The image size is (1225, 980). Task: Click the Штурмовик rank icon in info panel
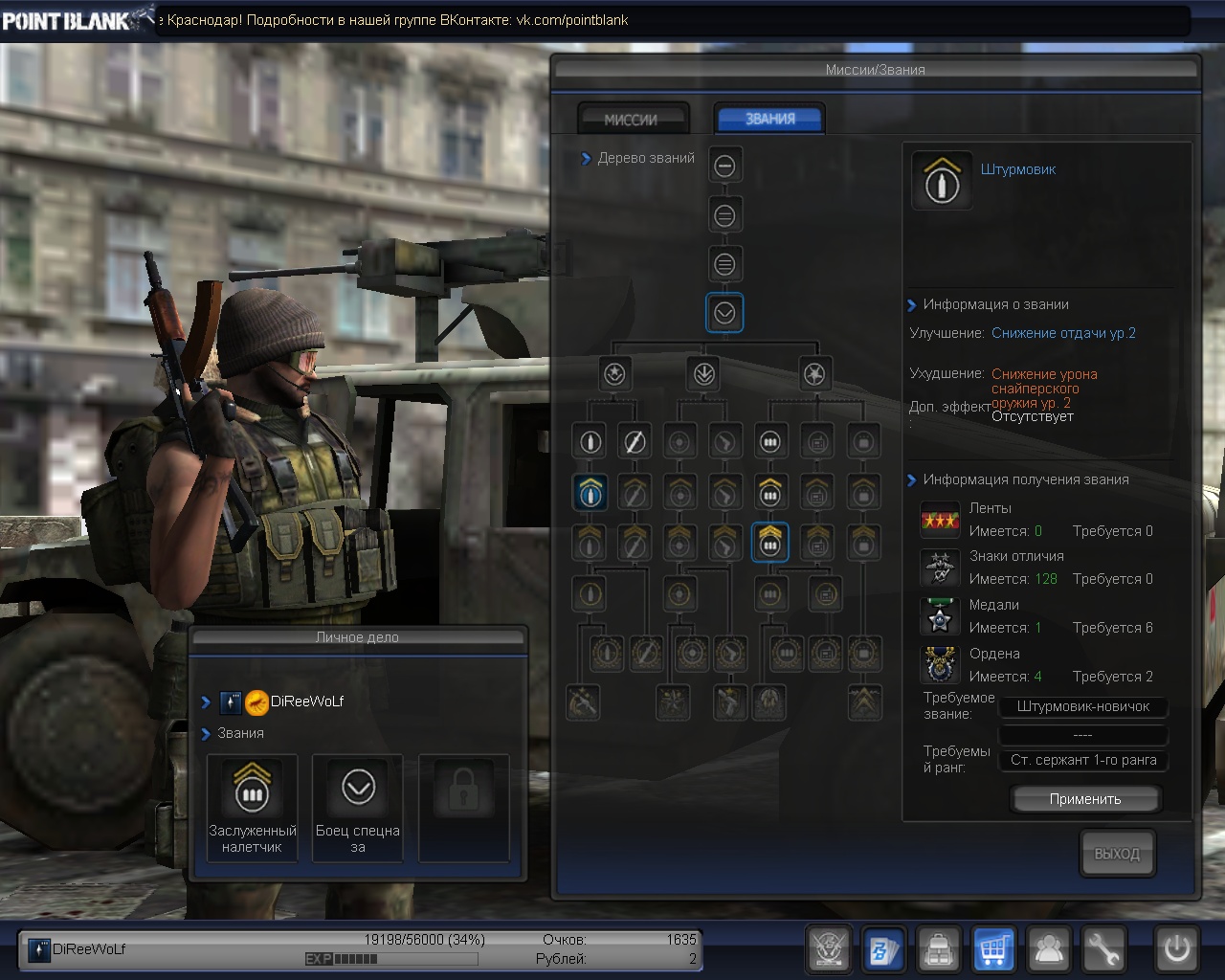point(942,180)
